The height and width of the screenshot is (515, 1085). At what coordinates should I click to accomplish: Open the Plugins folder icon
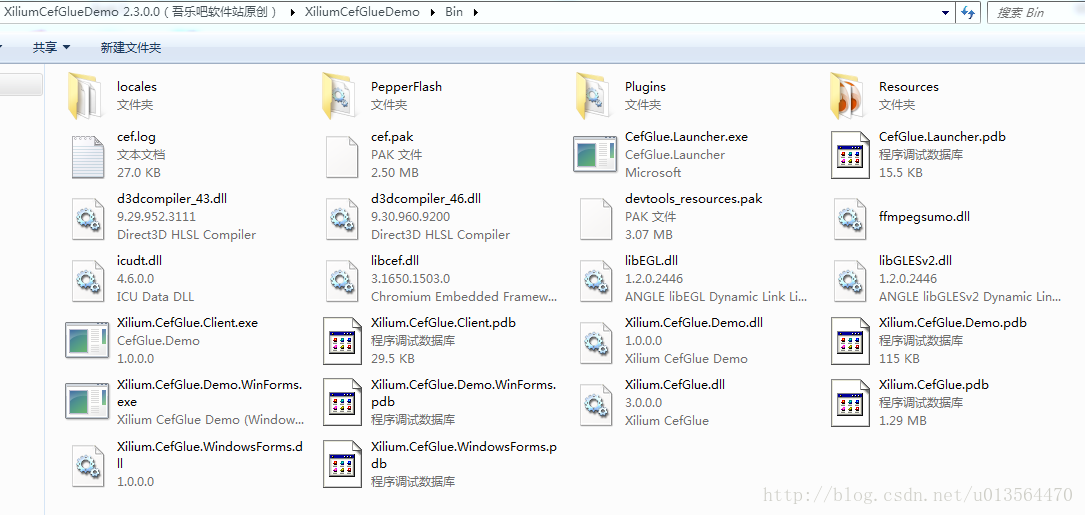(x=595, y=96)
